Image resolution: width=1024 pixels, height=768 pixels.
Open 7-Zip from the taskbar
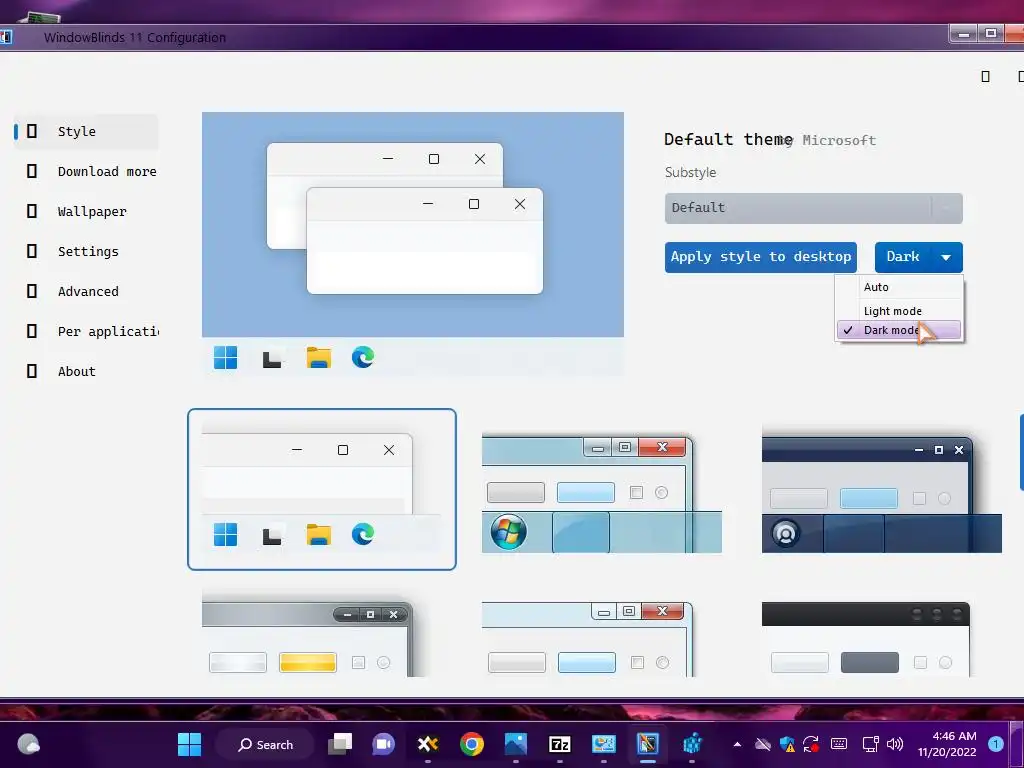560,744
